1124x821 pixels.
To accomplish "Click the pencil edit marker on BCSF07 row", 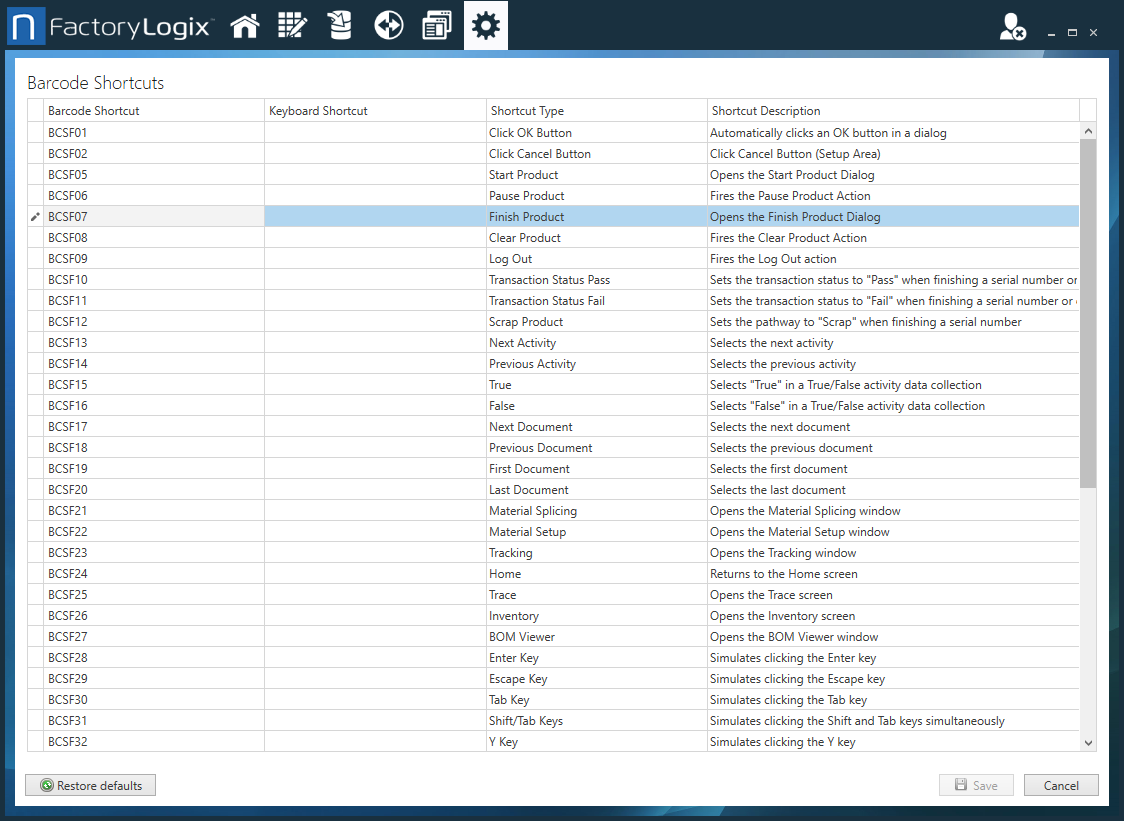I will pos(33,216).
